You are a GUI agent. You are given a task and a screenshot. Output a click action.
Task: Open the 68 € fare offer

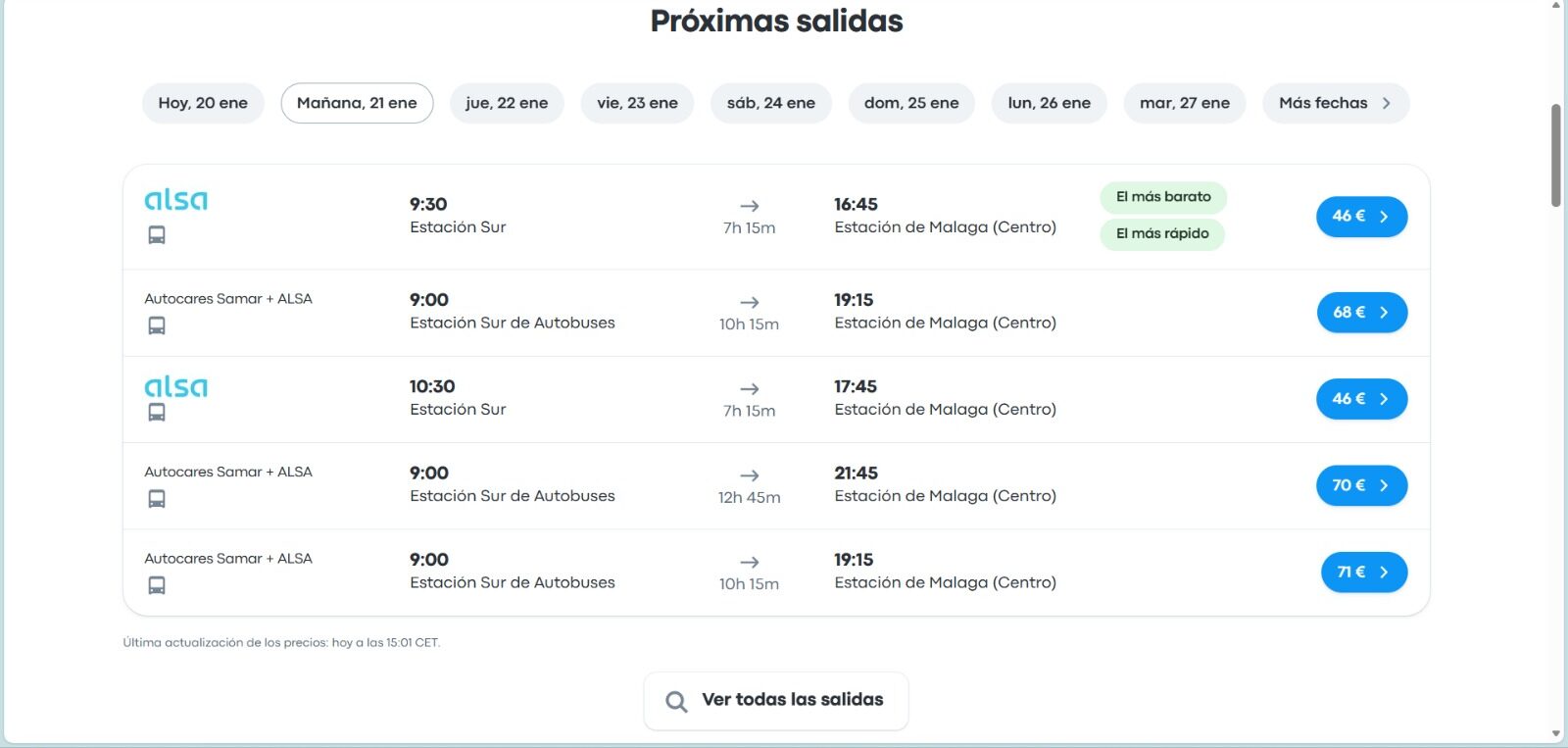1361,313
